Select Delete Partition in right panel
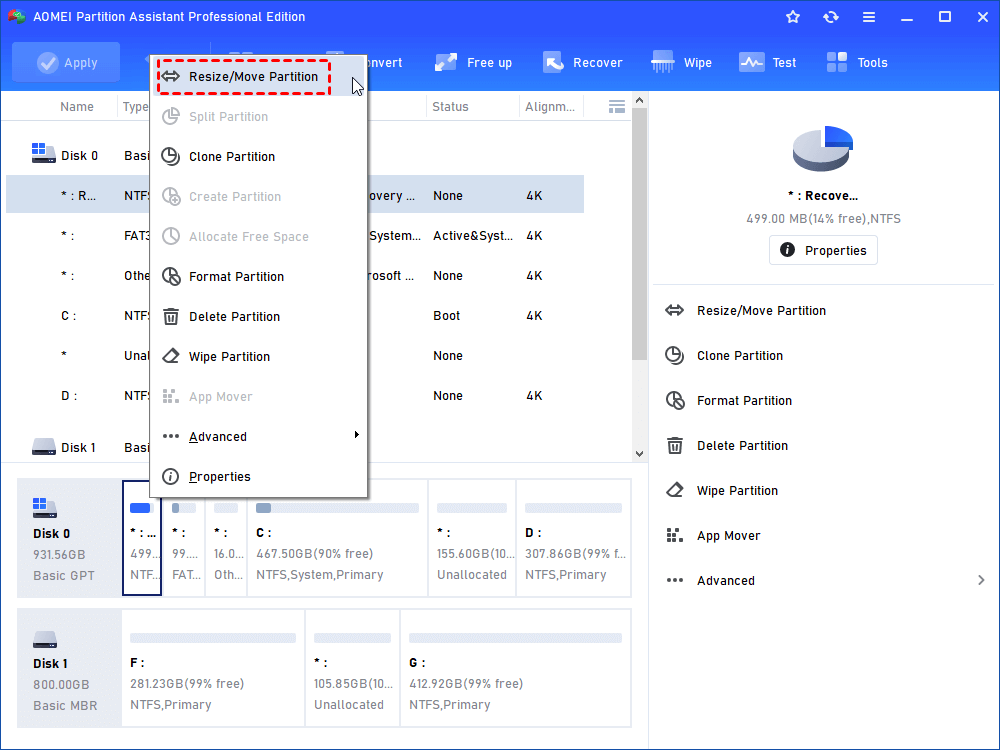The image size is (1000, 750). pyautogui.click(x=742, y=446)
